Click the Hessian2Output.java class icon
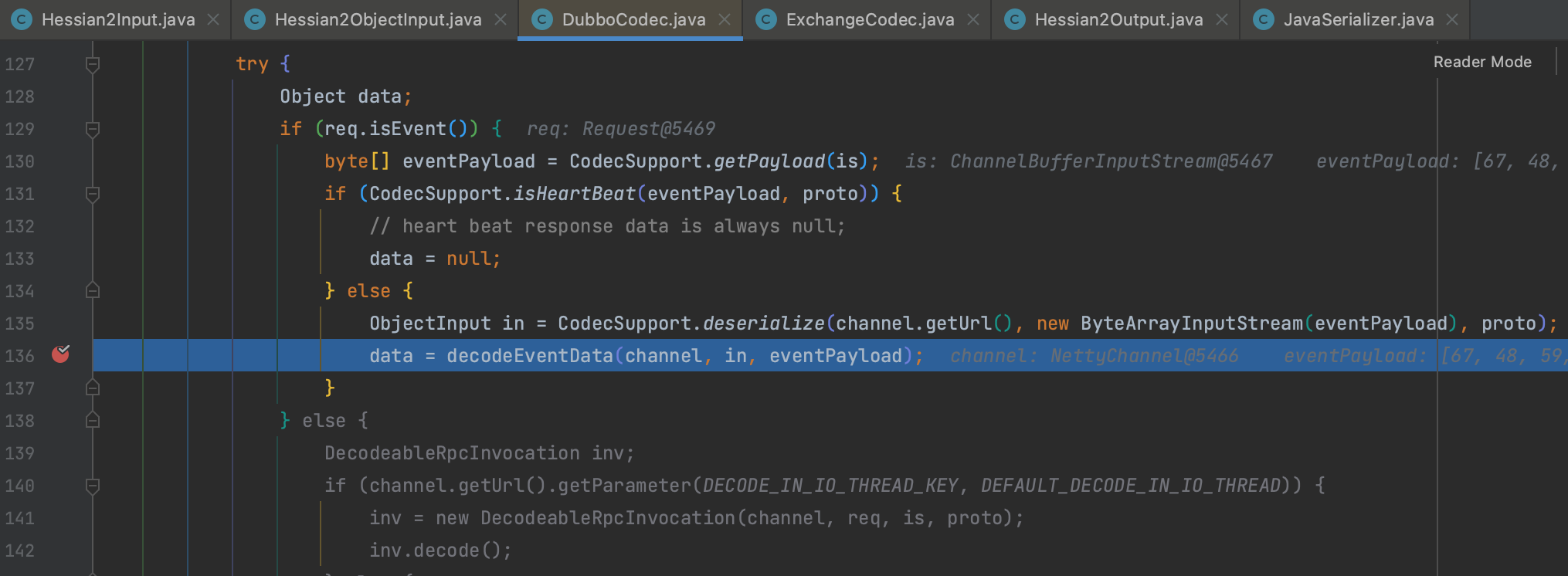Viewport: 1568px width, 576px height. (x=1014, y=19)
